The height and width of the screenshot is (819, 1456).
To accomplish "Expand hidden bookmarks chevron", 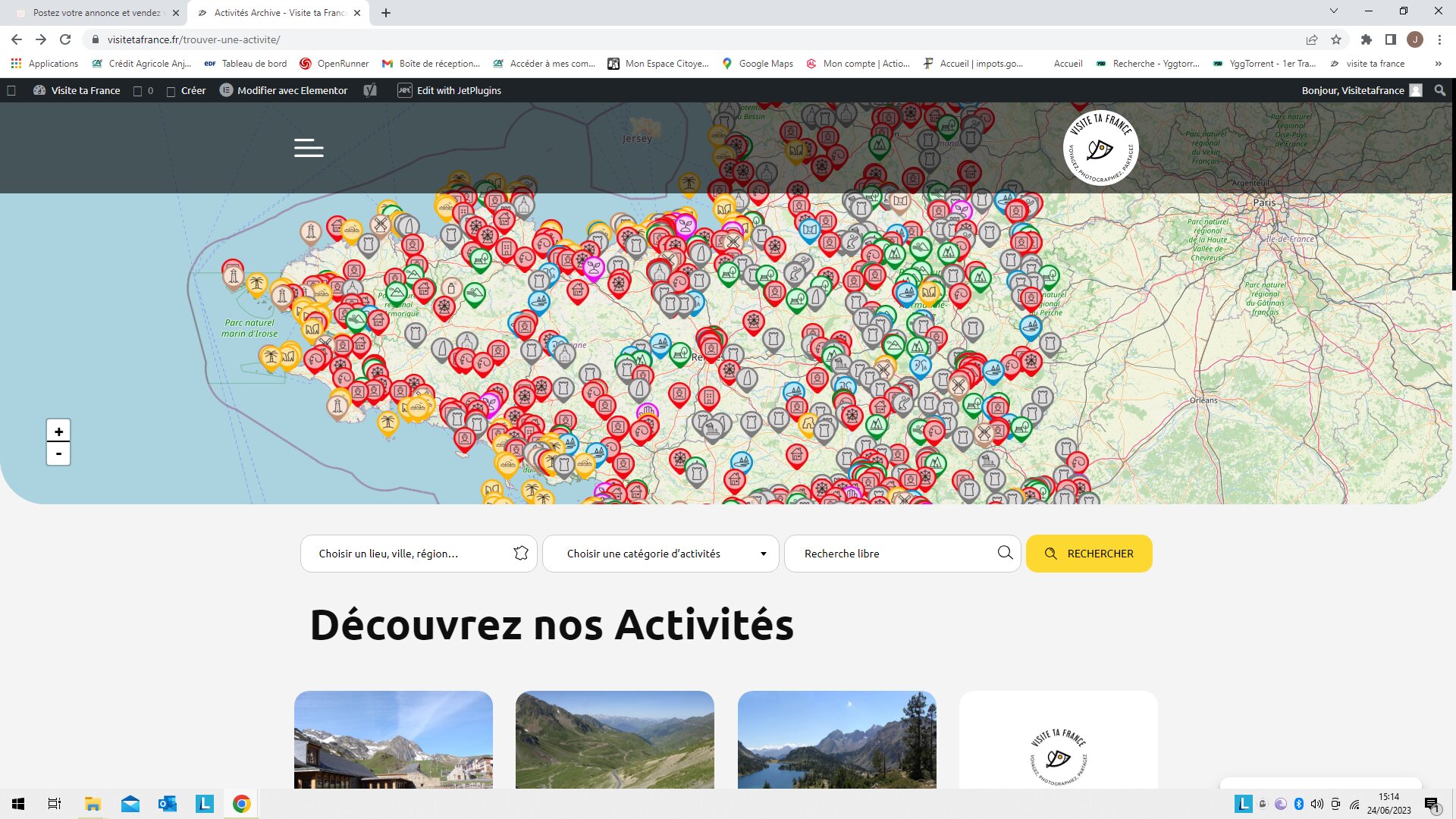I will click(1438, 64).
